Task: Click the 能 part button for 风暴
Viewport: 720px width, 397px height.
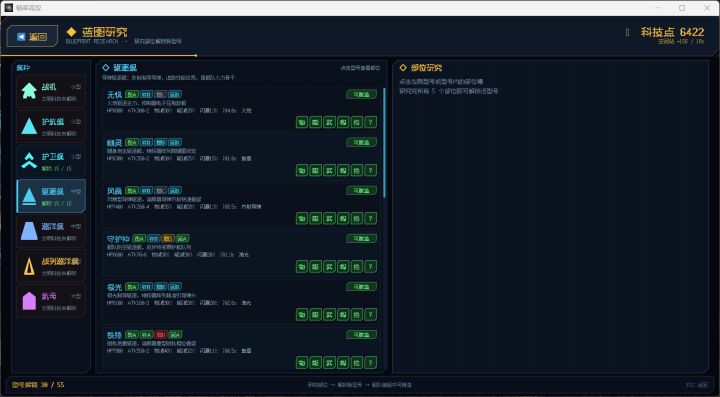Action: (x=315, y=218)
